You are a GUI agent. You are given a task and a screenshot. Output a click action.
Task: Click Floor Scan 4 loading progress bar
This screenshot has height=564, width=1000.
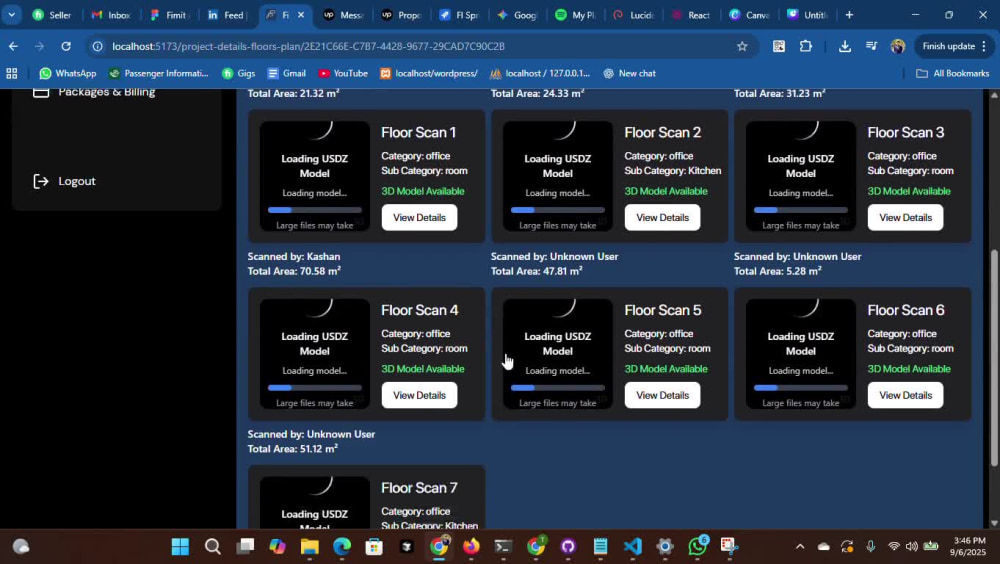click(x=314, y=387)
